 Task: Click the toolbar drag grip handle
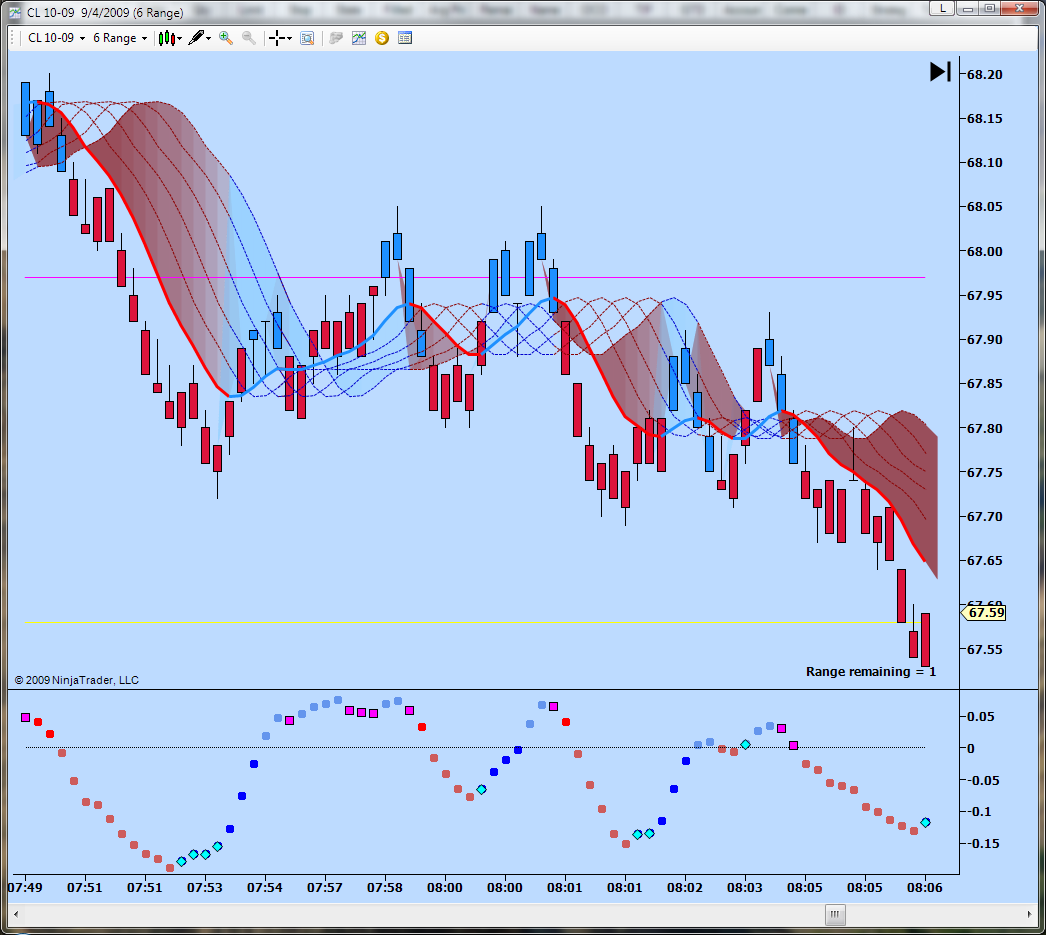pyautogui.click(x=13, y=38)
